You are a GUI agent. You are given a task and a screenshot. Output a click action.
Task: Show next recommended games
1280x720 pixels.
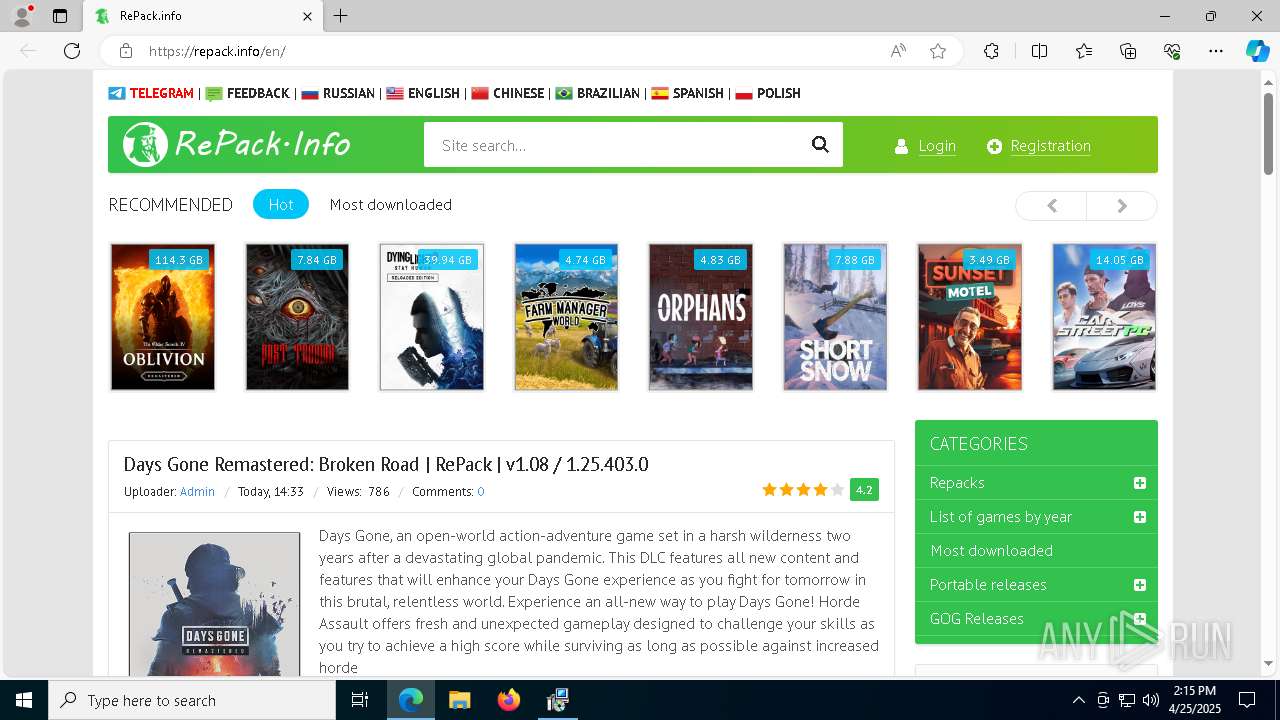click(1122, 205)
